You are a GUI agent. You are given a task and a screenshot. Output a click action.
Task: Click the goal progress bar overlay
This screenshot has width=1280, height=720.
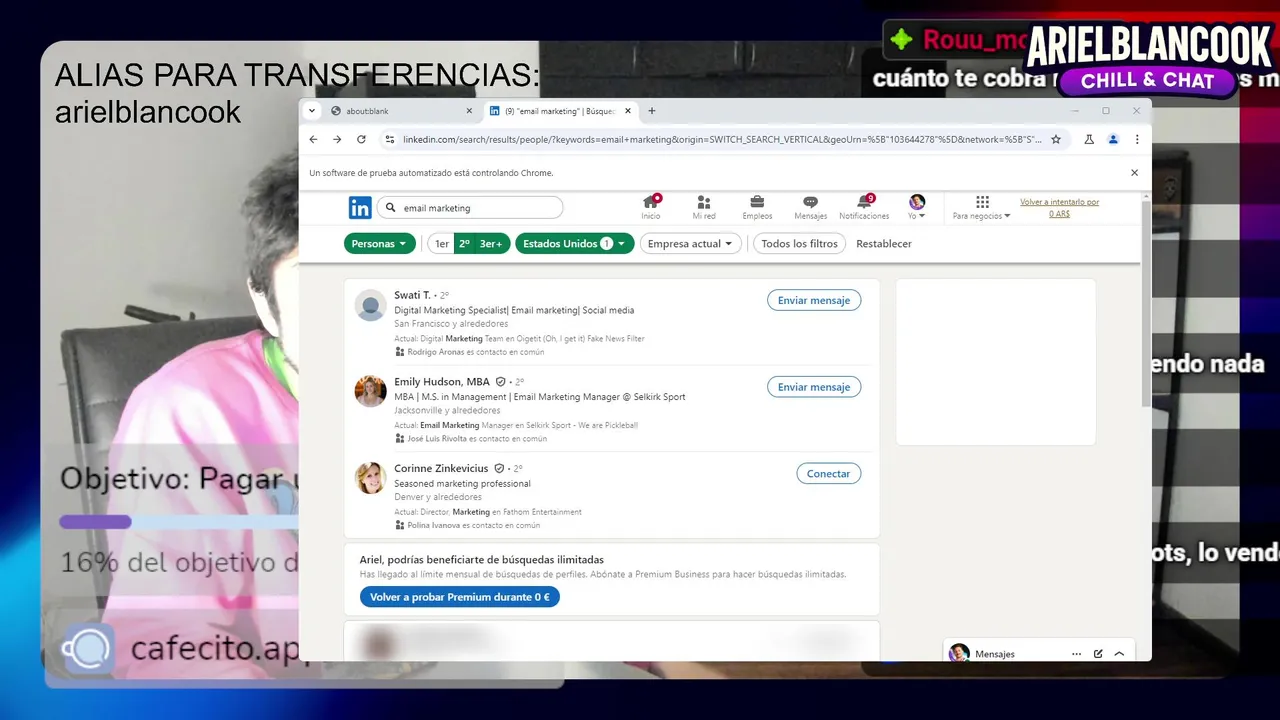pyautogui.click(x=179, y=521)
